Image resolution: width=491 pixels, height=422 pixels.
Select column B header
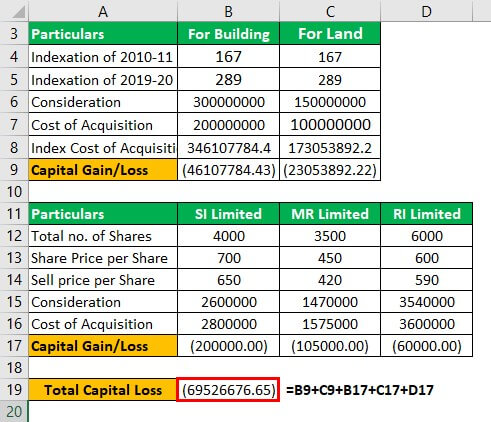coord(228,11)
